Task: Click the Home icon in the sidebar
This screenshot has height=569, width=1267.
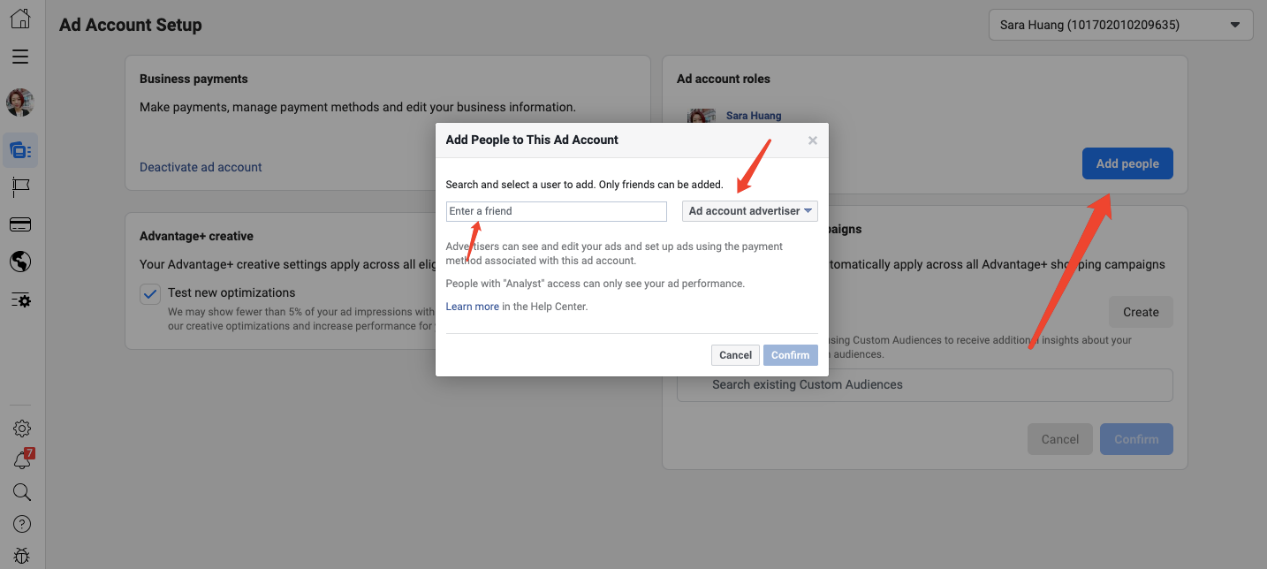Action: coord(20,18)
